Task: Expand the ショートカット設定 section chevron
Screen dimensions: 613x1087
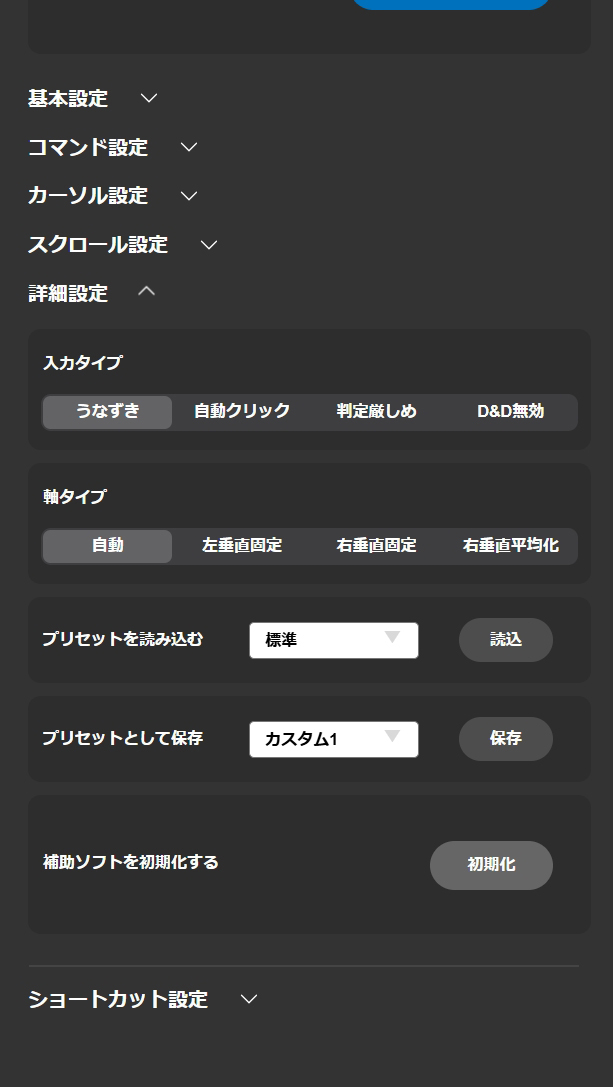Action: point(249,999)
